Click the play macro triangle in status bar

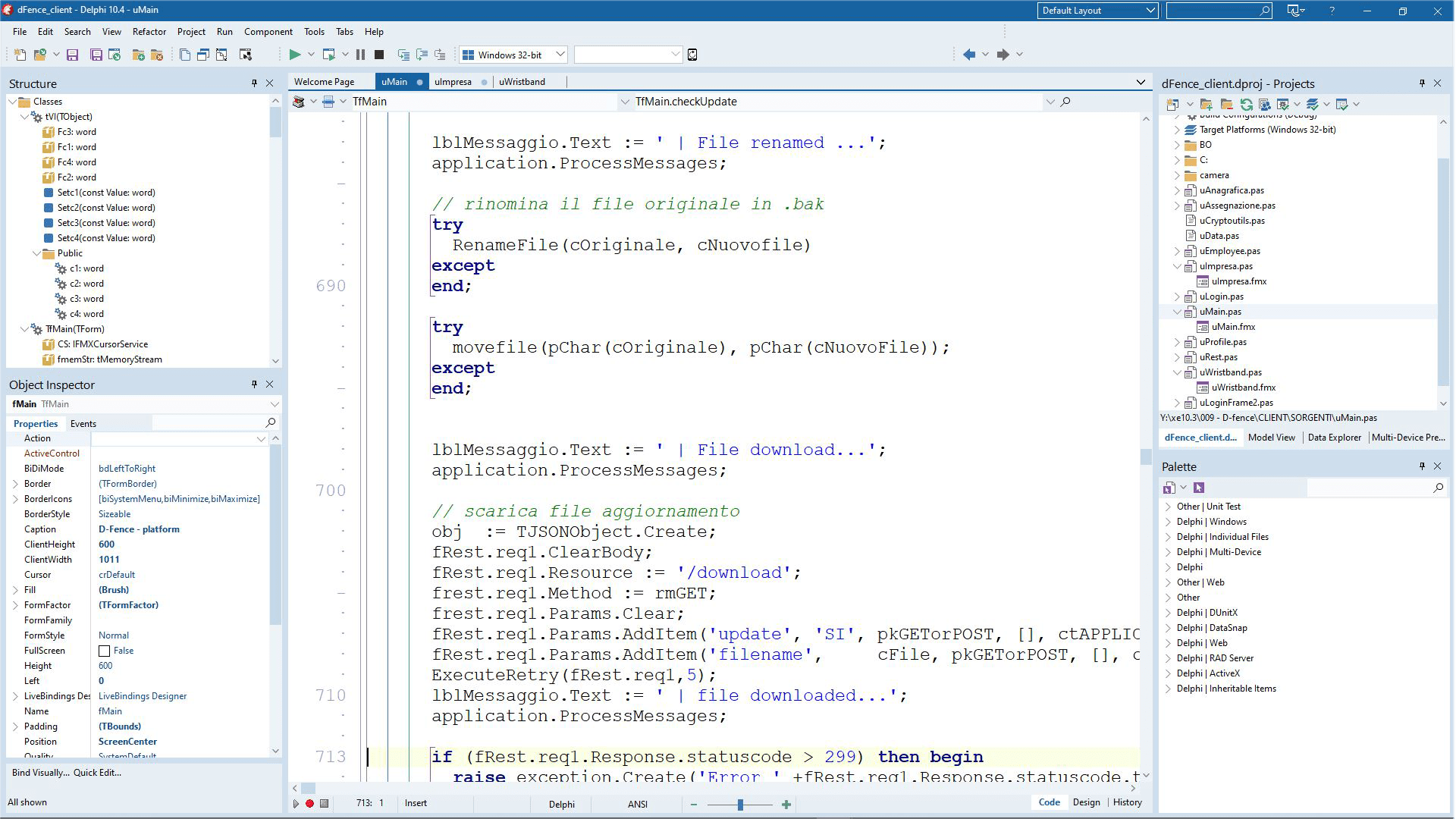pos(296,804)
